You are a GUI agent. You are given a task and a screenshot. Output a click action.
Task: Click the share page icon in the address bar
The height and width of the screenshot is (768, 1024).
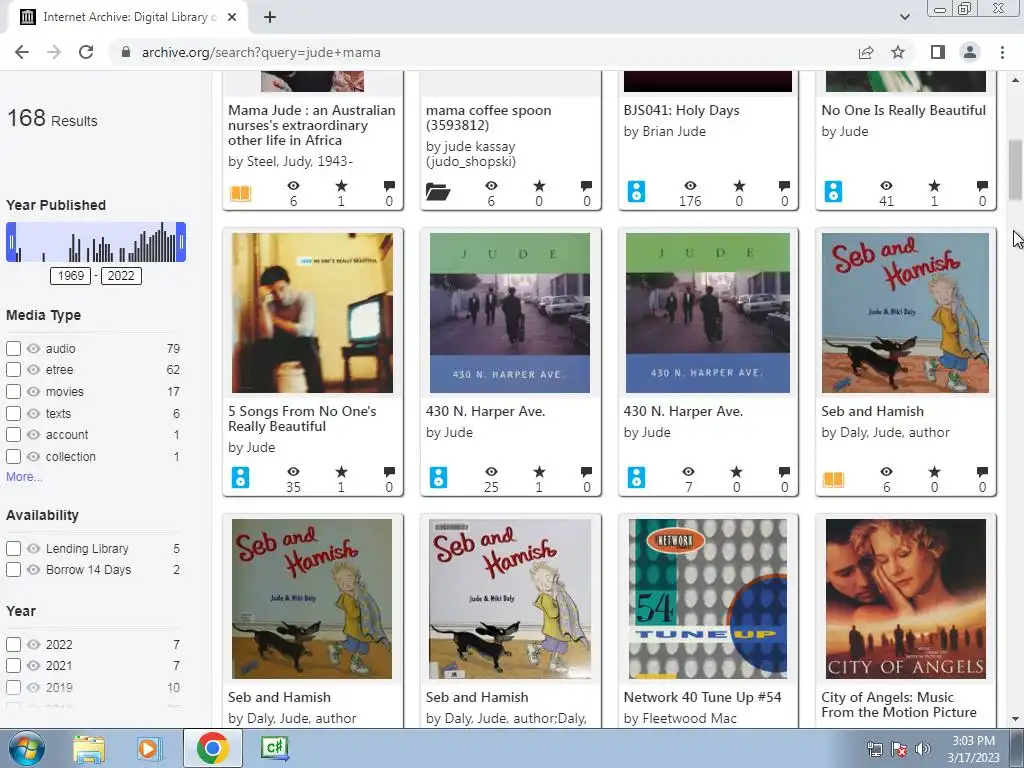click(866, 52)
